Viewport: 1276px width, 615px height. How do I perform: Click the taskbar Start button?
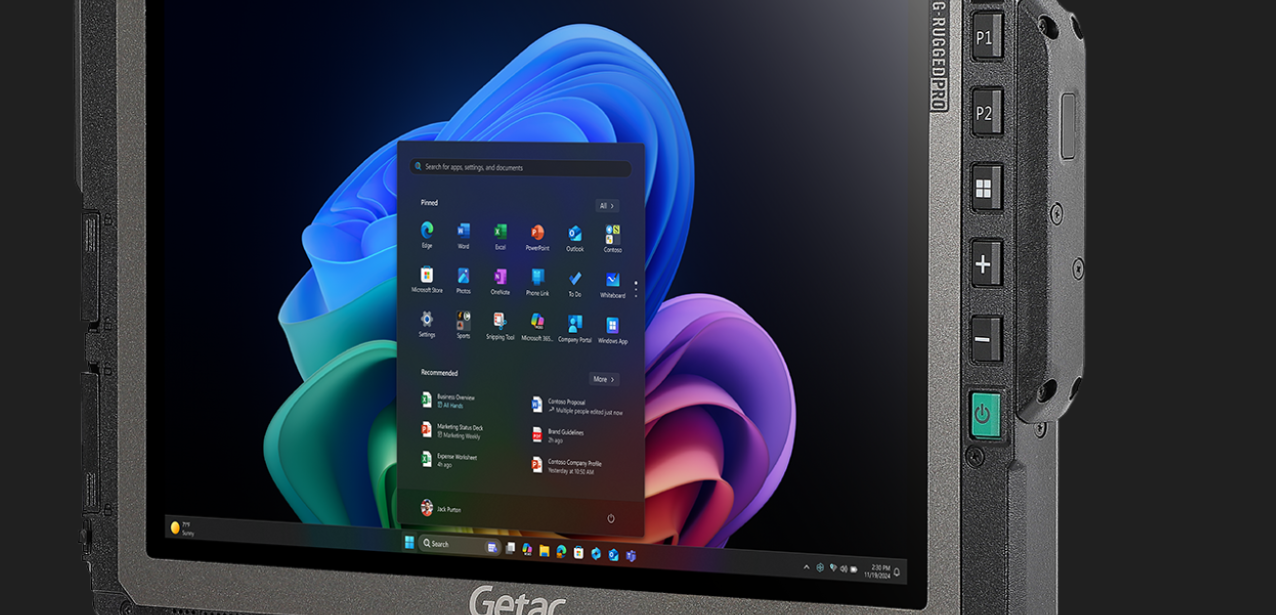pos(409,542)
